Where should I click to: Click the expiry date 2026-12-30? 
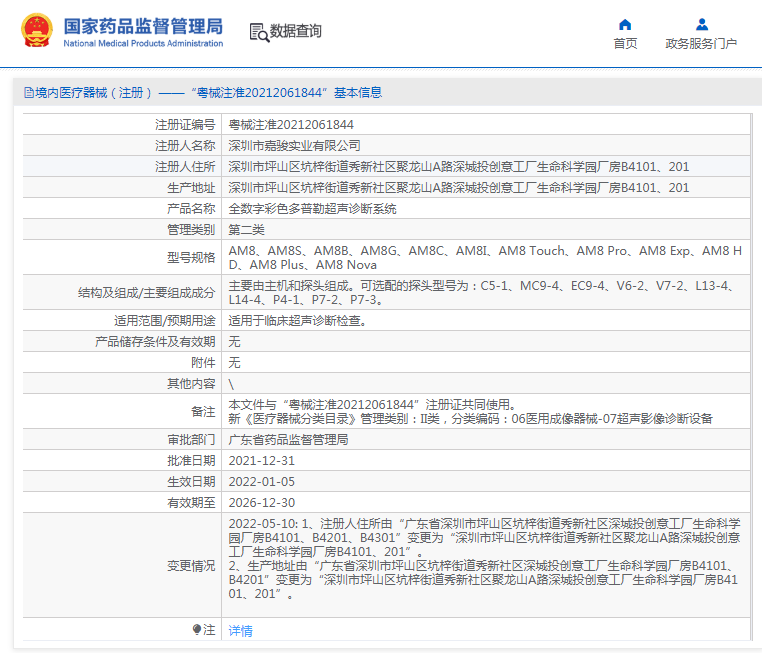(262, 503)
